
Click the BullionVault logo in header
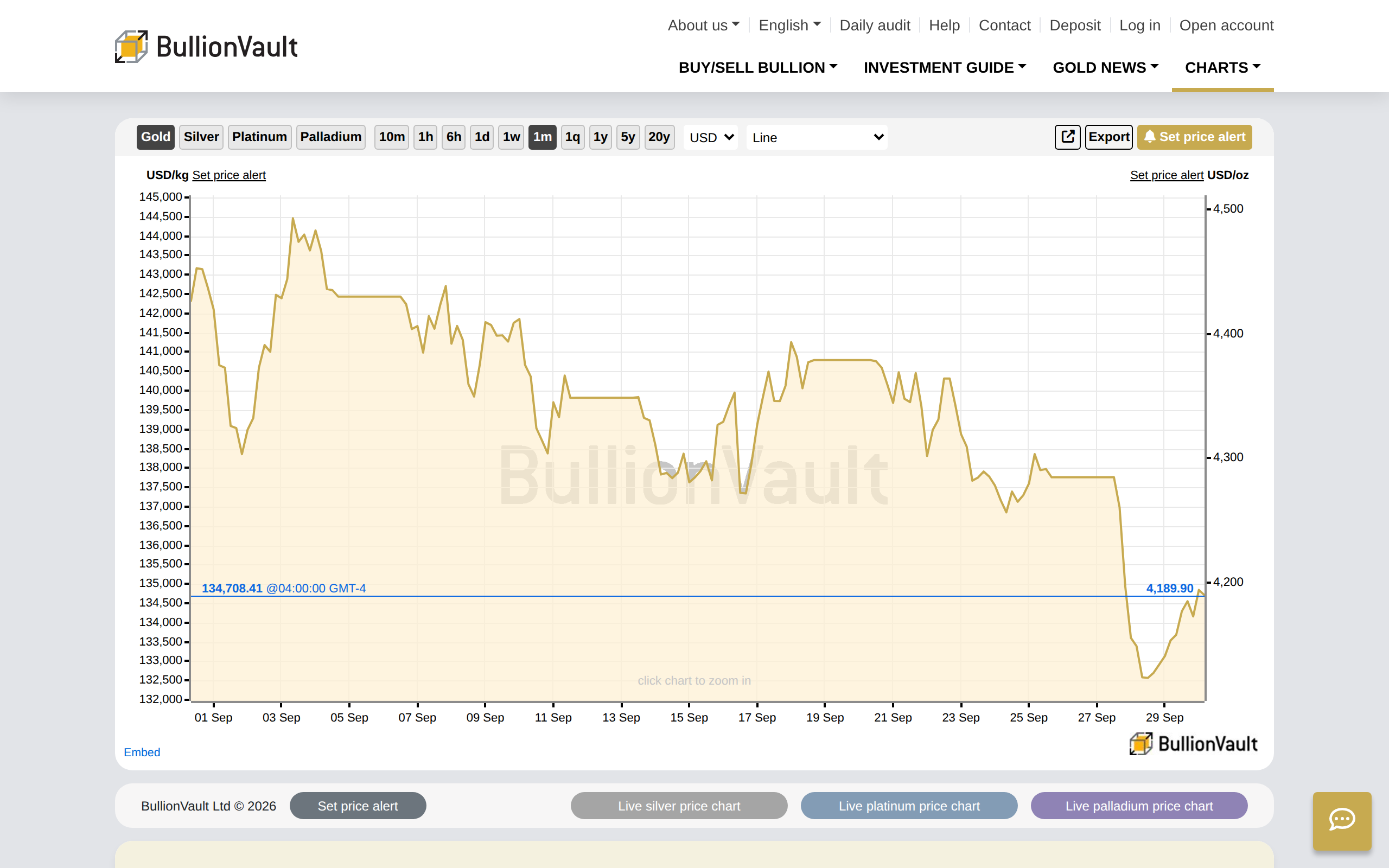coord(206,46)
